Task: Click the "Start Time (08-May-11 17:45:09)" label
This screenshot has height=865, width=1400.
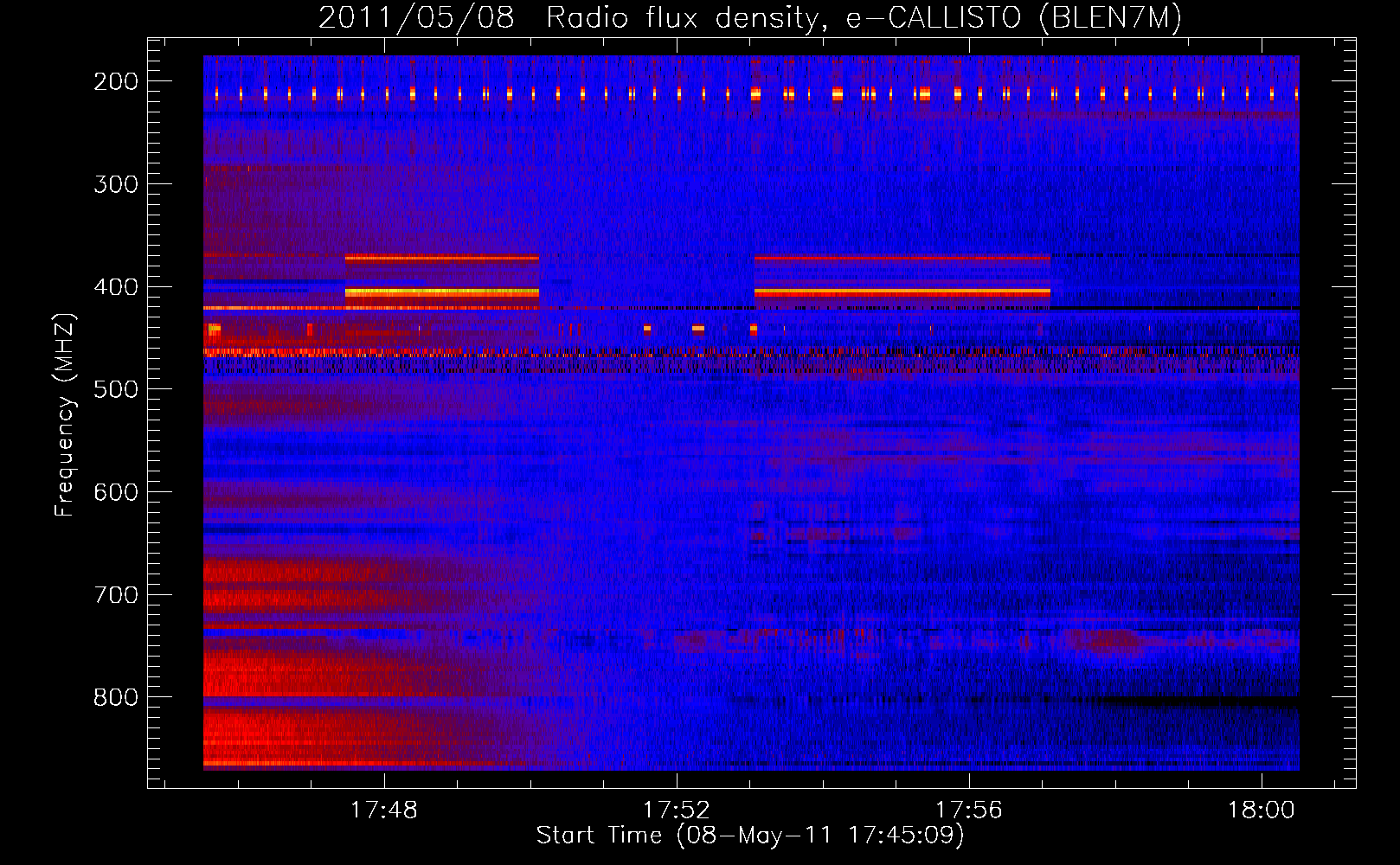Action: pyautogui.click(x=750, y=836)
